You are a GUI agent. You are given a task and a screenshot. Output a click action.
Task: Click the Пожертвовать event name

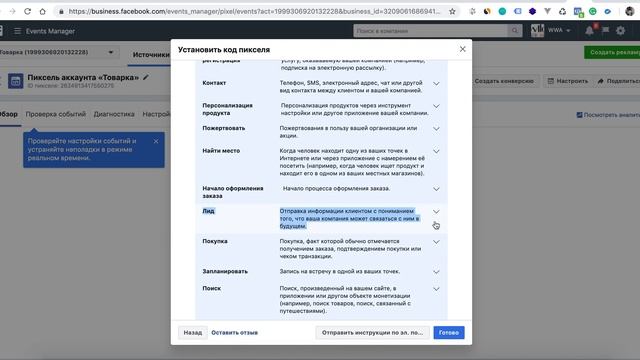pos(224,128)
